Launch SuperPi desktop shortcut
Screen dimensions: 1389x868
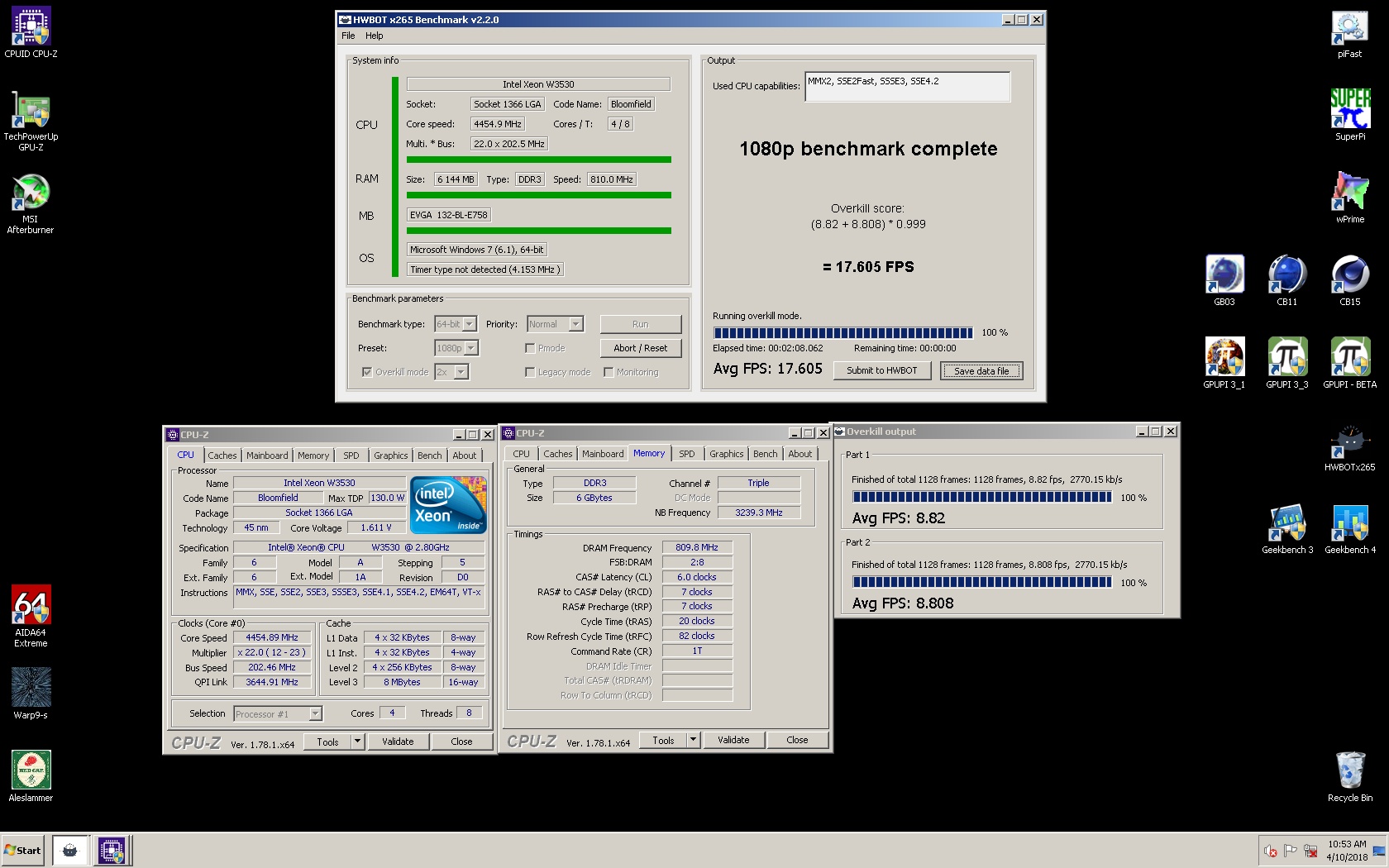(1349, 115)
